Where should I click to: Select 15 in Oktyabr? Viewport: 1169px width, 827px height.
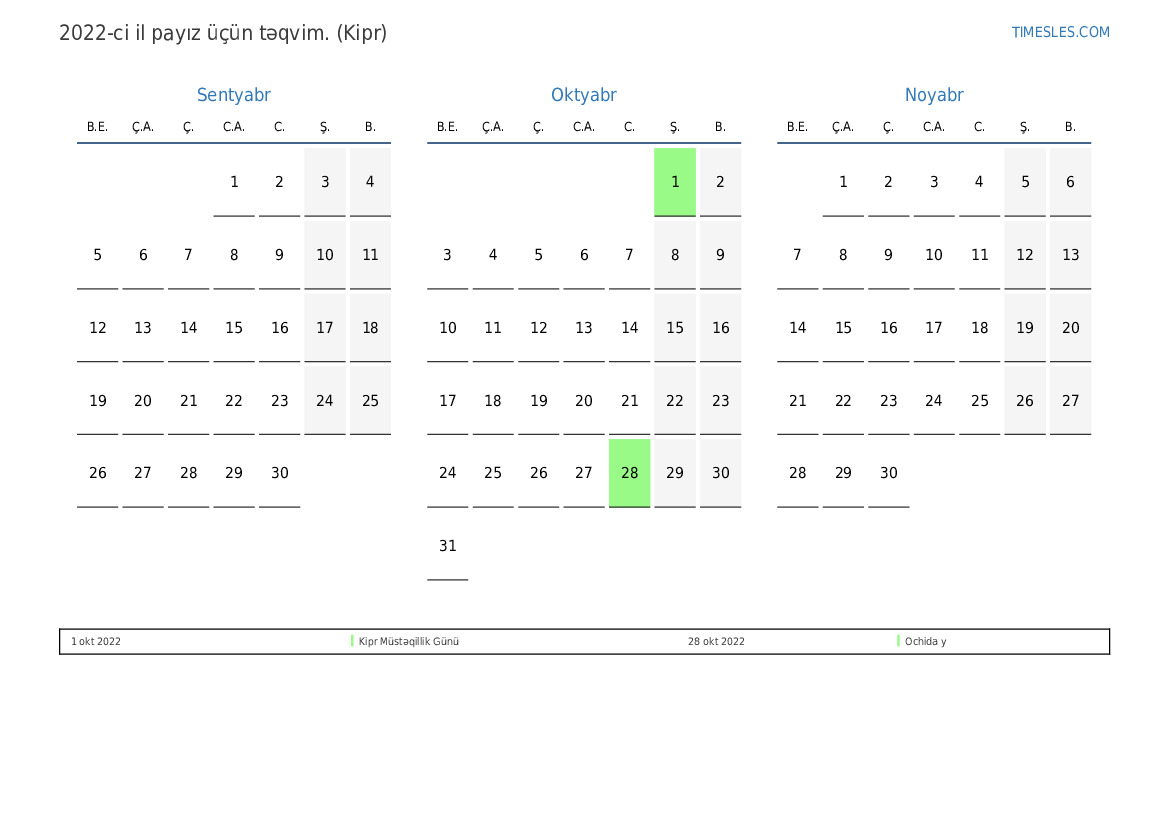675,328
